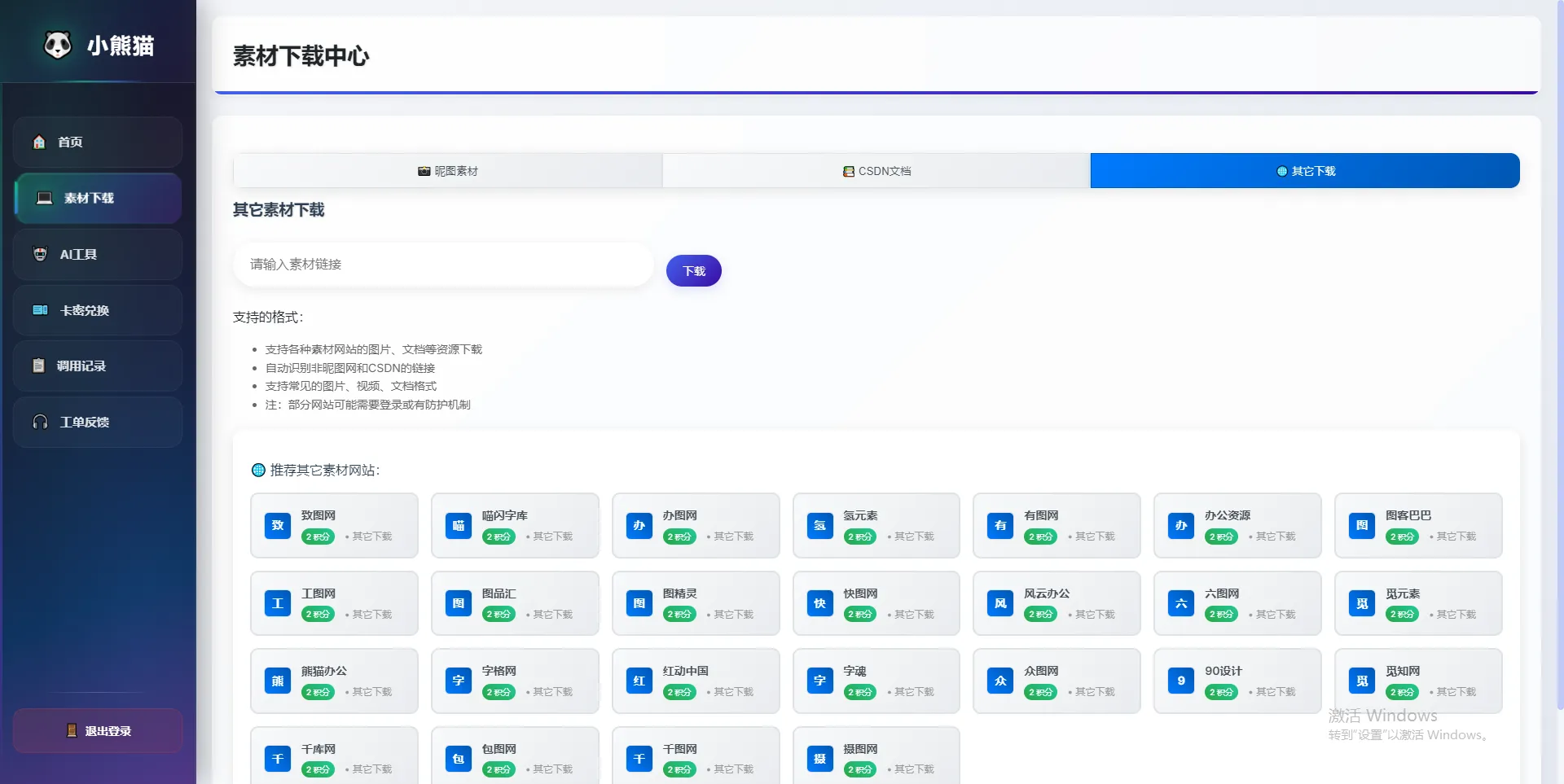Click the 风云办公 site icon

[1000, 603]
